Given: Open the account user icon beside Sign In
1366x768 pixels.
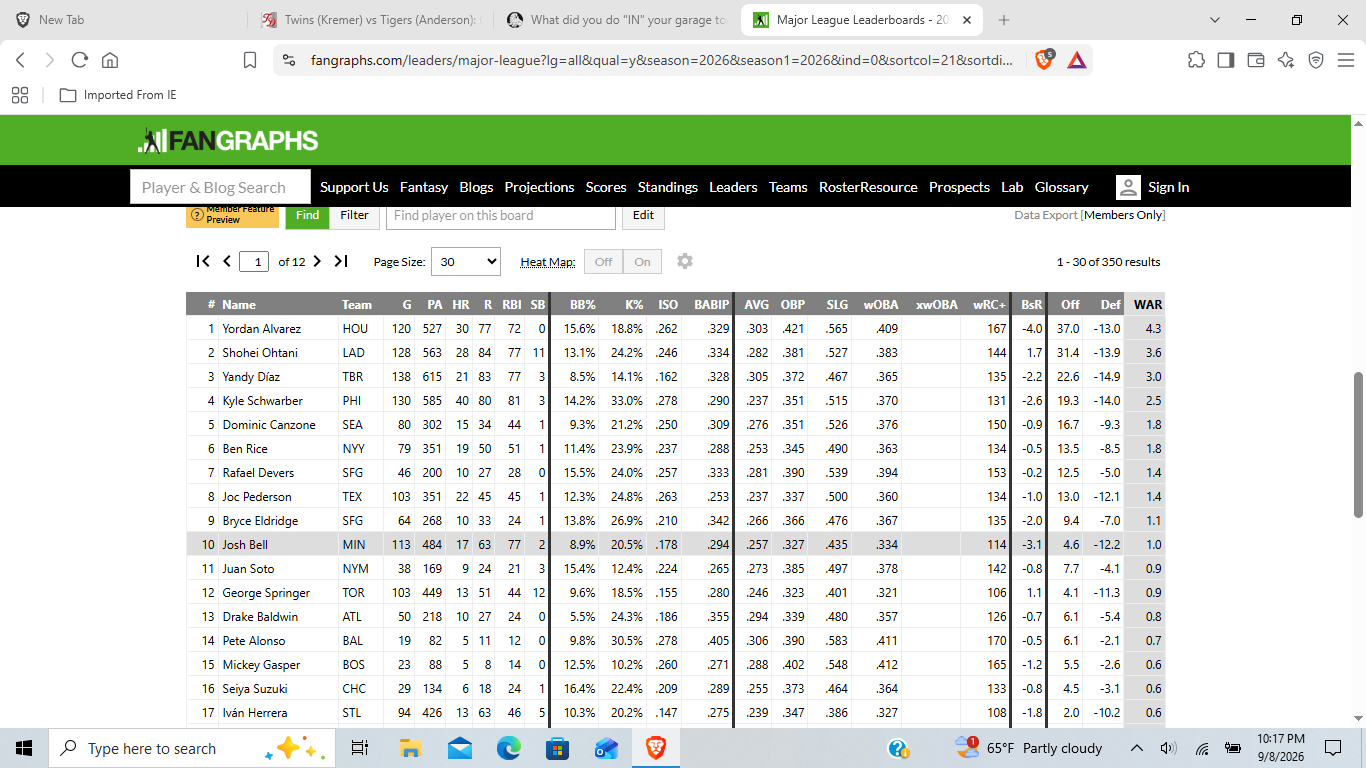Looking at the screenshot, I should [1128, 187].
